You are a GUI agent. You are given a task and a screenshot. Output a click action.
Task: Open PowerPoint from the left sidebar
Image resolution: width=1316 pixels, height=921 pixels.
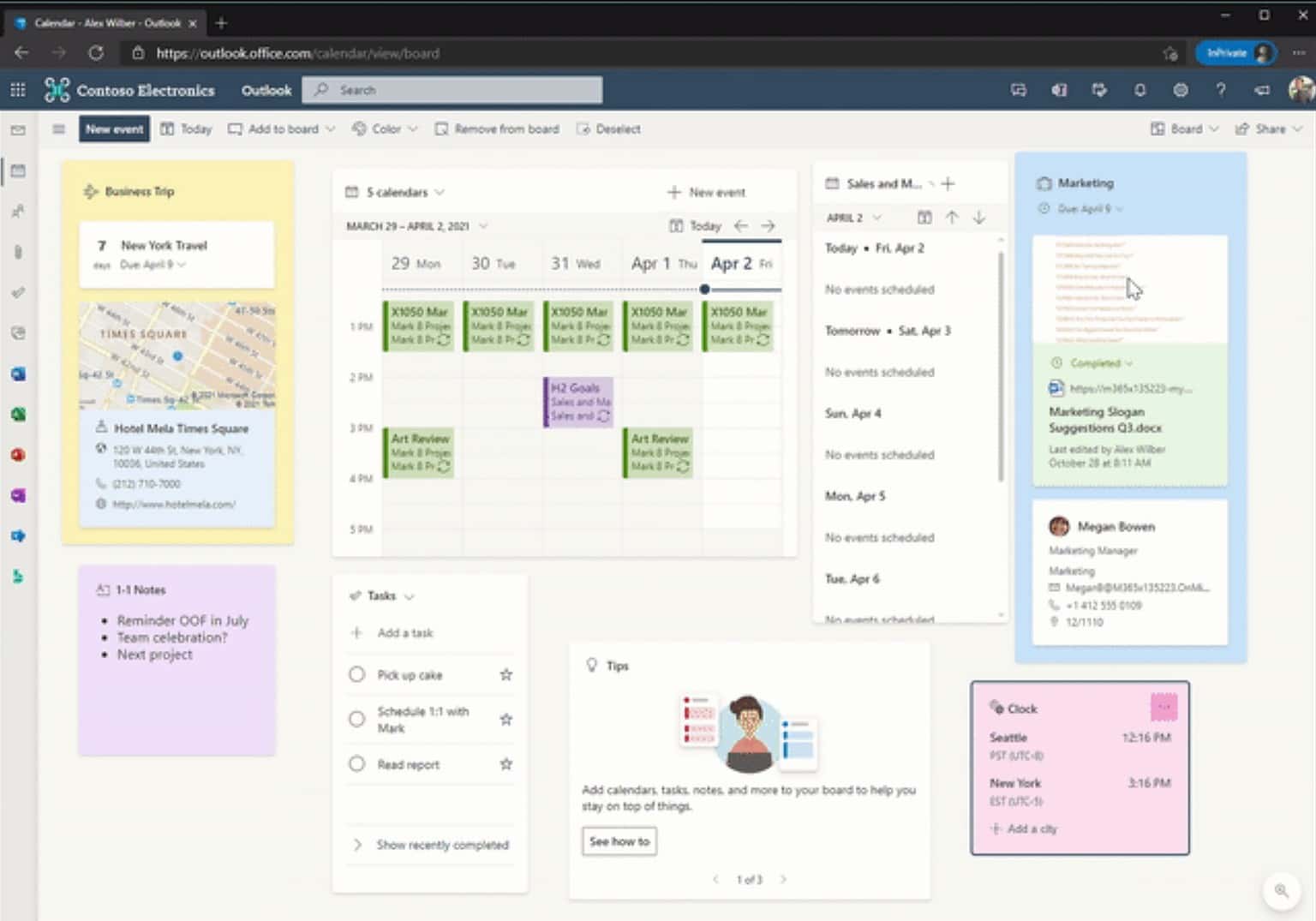[x=18, y=454]
